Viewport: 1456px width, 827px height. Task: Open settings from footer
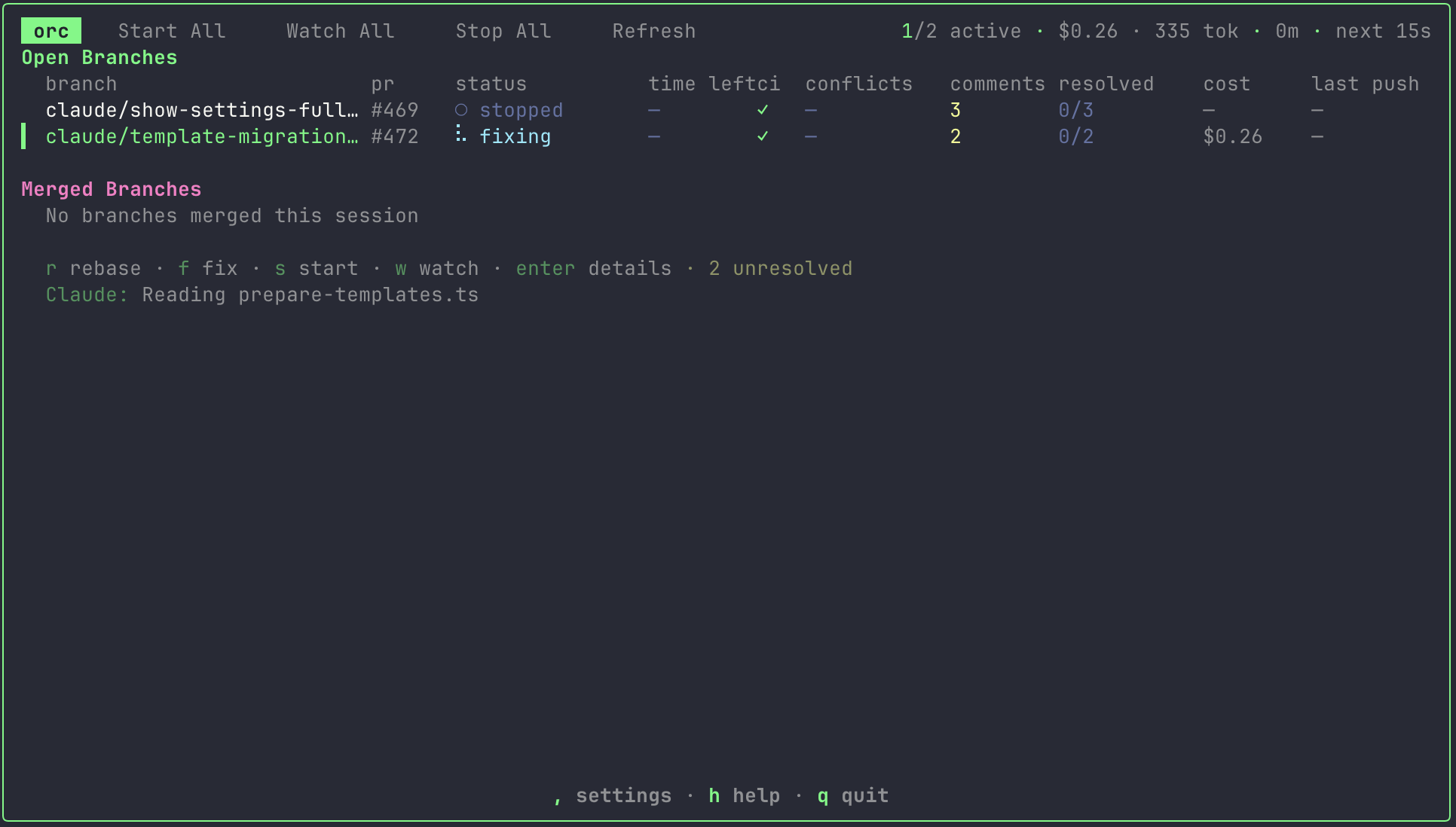pyautogui.click(x=613, y=795)
